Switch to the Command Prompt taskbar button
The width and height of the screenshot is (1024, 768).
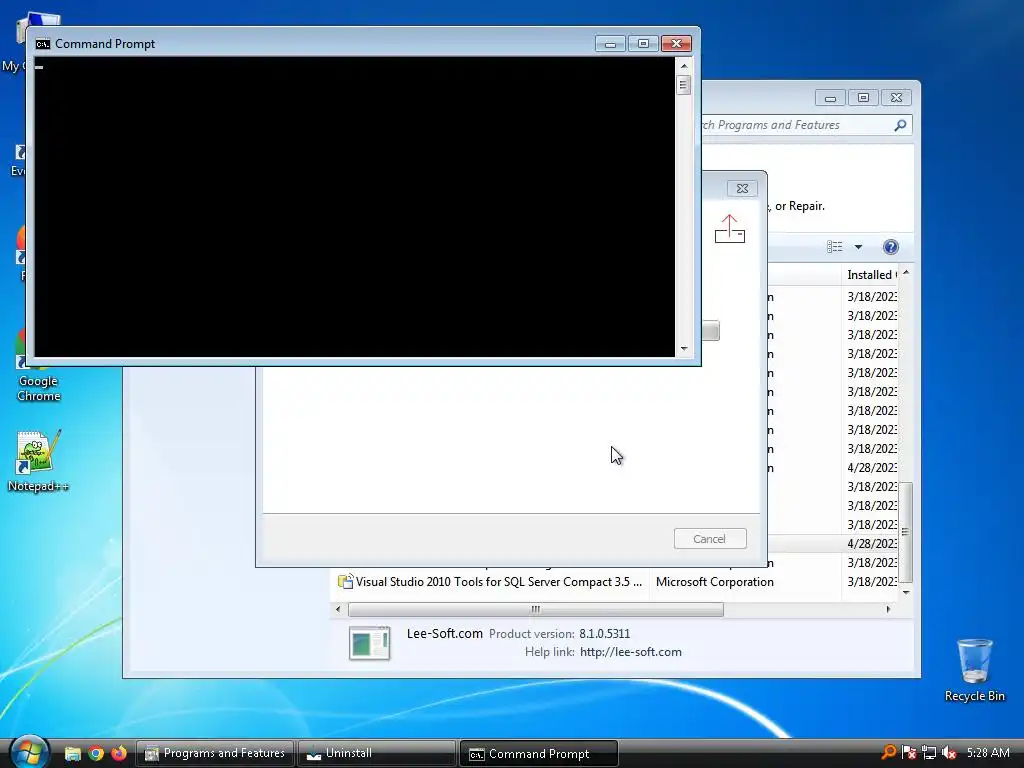point(539,754)
